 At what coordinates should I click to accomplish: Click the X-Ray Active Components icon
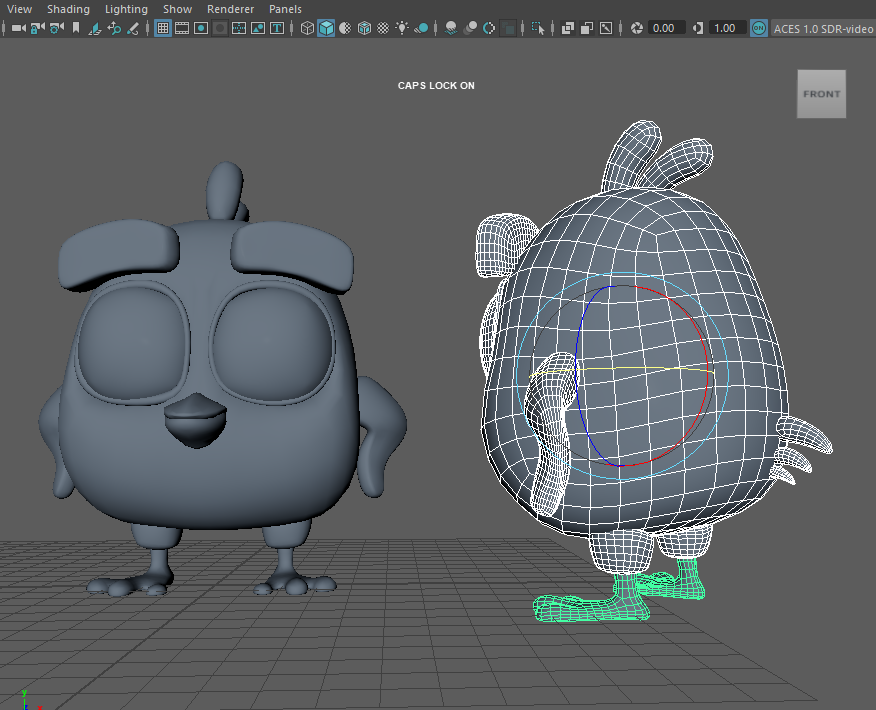tap(587, 28)
